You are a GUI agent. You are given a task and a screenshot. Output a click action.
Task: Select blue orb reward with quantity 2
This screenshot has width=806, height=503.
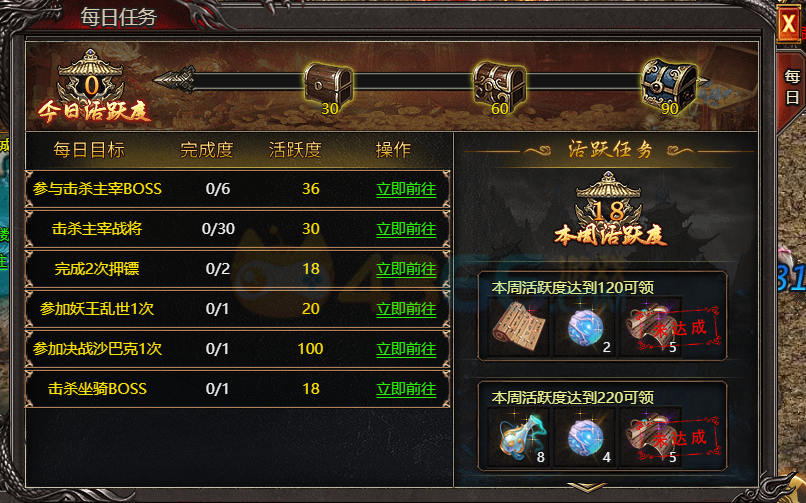[584, 328]
